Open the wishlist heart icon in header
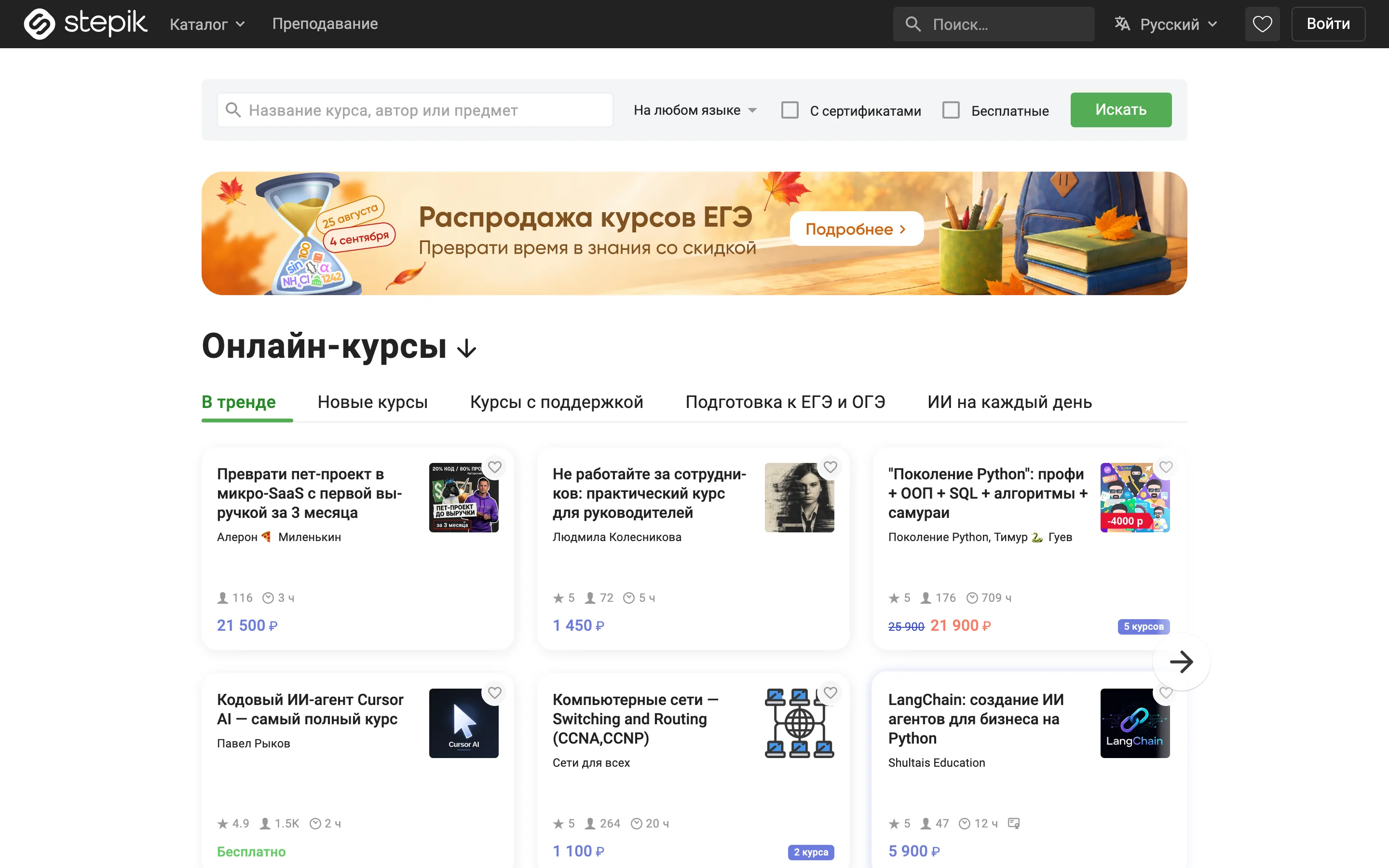 click(1262, 24)
